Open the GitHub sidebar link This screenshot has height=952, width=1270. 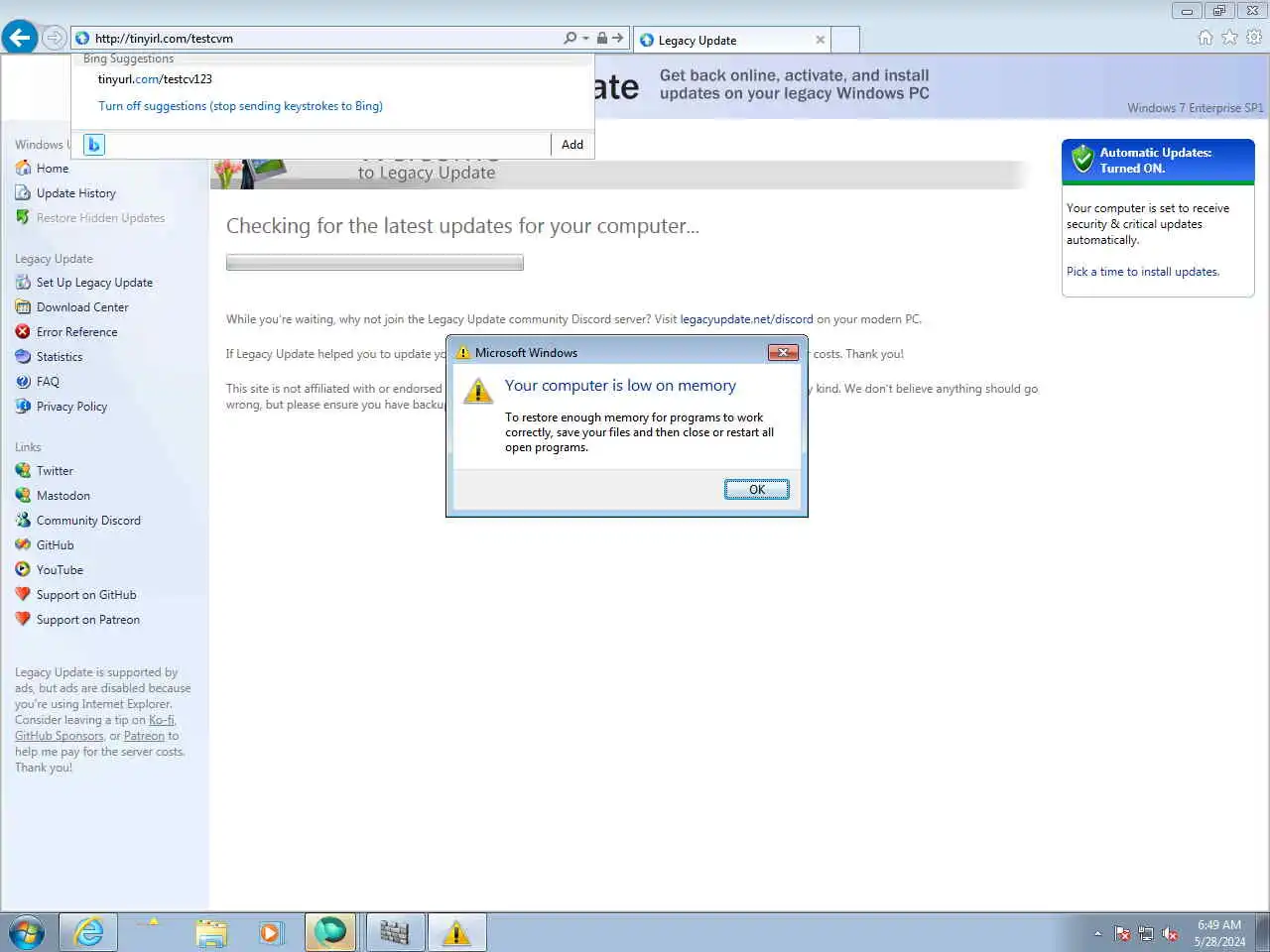[55, 545]
